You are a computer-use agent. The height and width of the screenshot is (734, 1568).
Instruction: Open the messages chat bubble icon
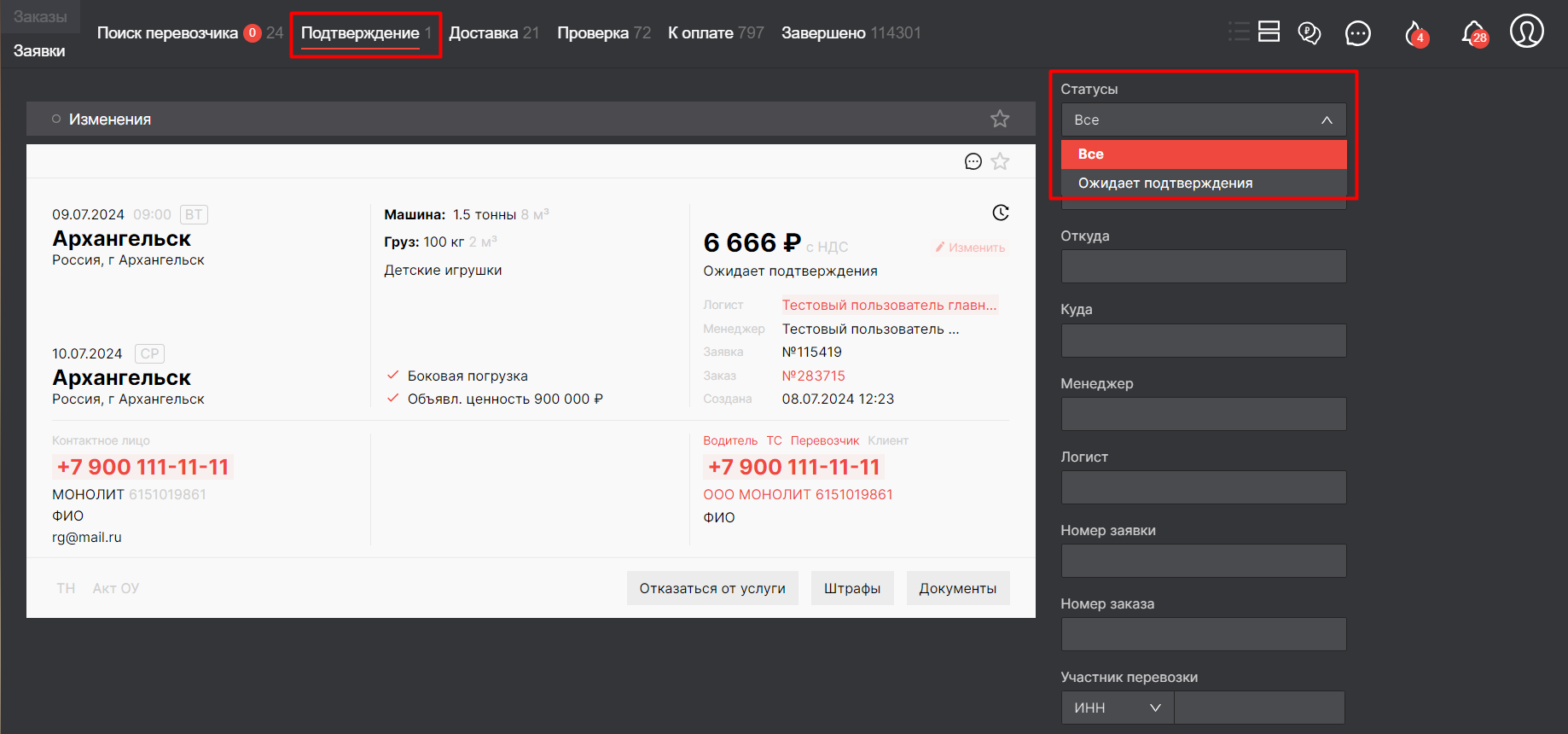[1358, 33]
